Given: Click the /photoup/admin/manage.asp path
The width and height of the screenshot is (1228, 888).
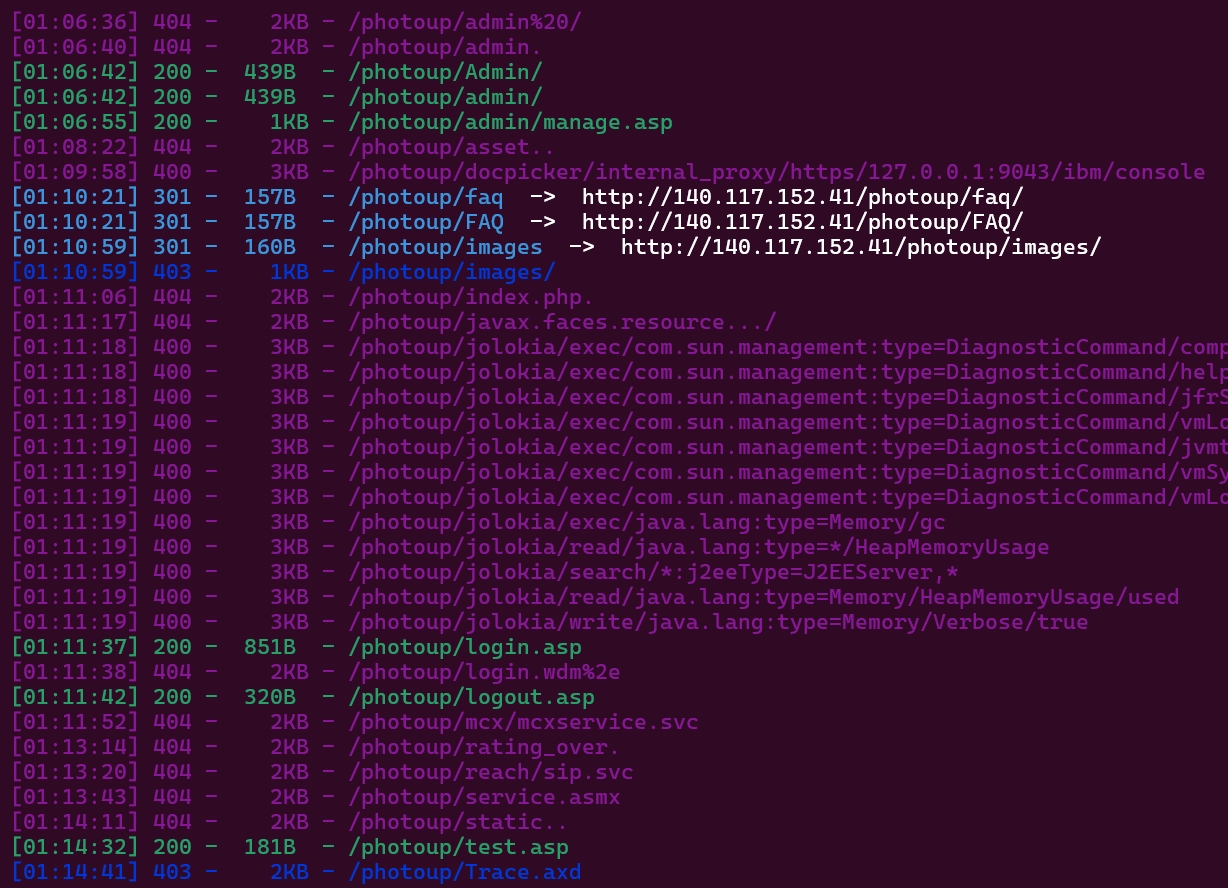Looking at the screenshot, I should click(510, 122).
